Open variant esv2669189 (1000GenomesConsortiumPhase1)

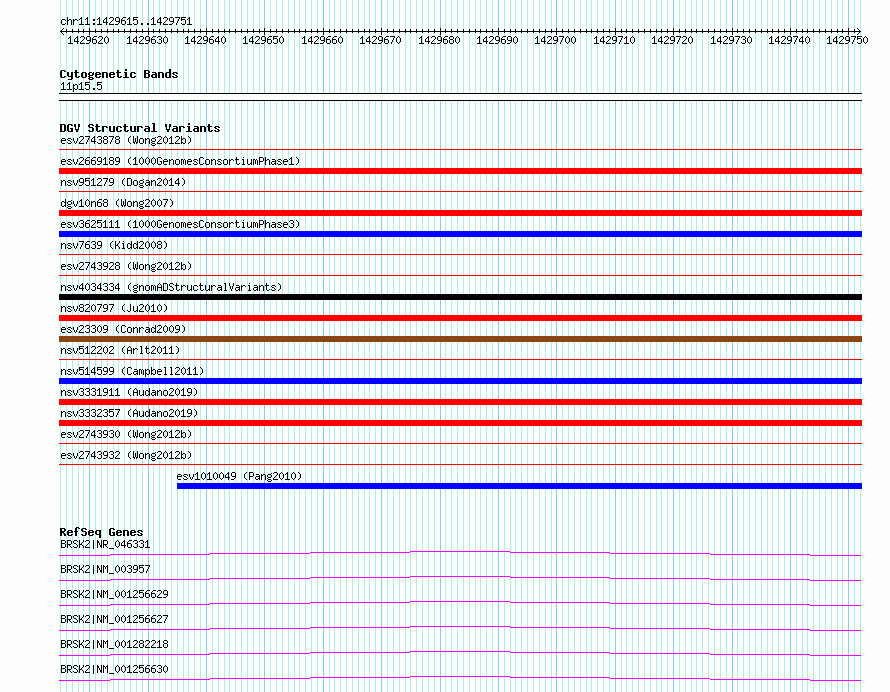tap(180, 161)
